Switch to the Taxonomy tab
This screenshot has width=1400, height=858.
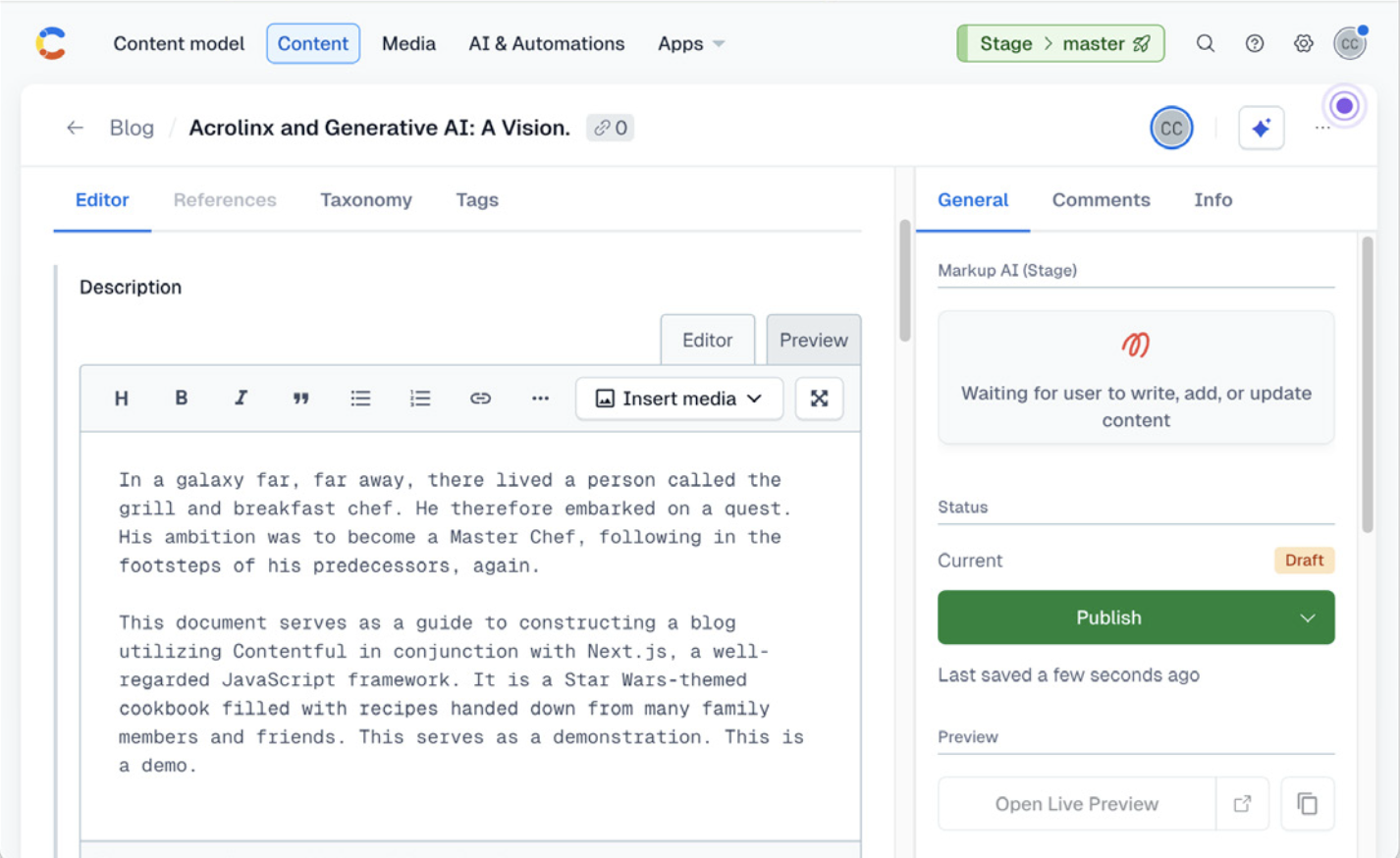365,199
